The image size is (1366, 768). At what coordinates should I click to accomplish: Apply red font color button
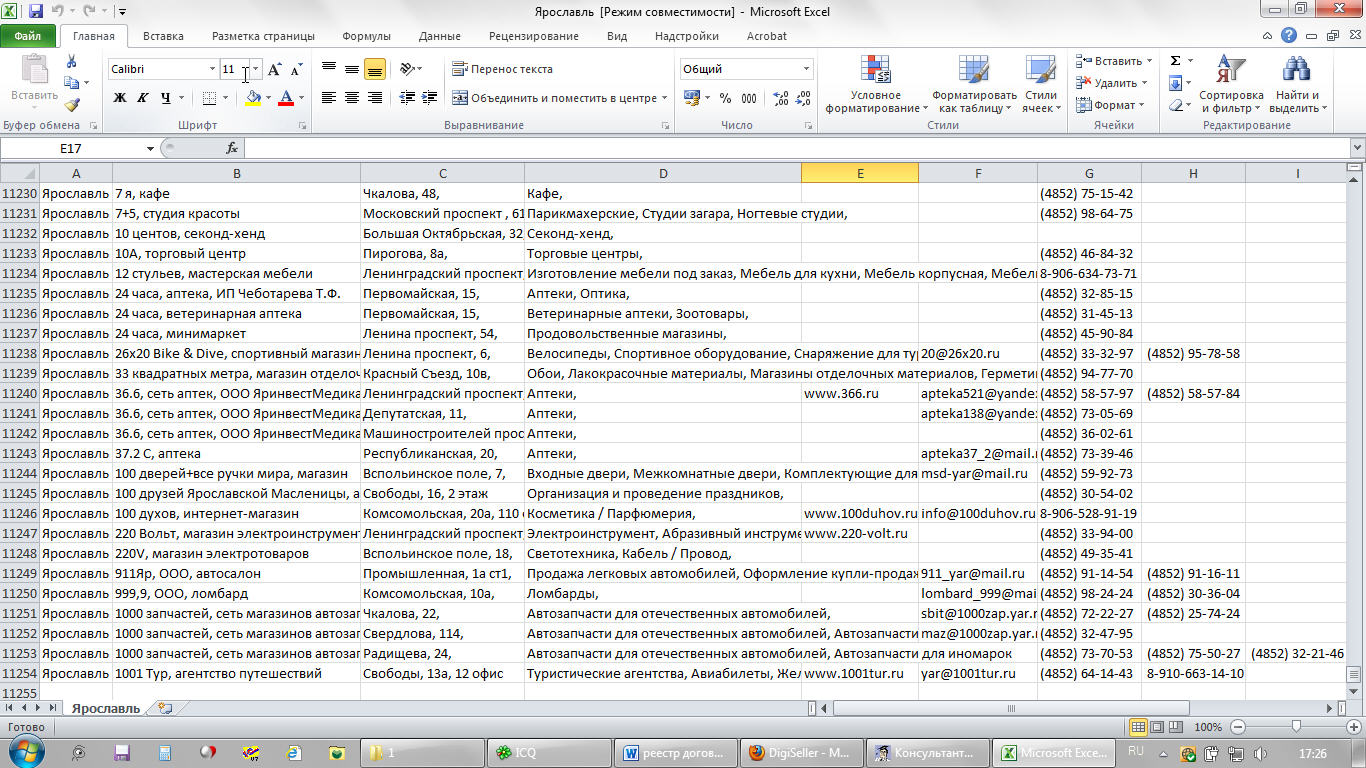[287, 98]
